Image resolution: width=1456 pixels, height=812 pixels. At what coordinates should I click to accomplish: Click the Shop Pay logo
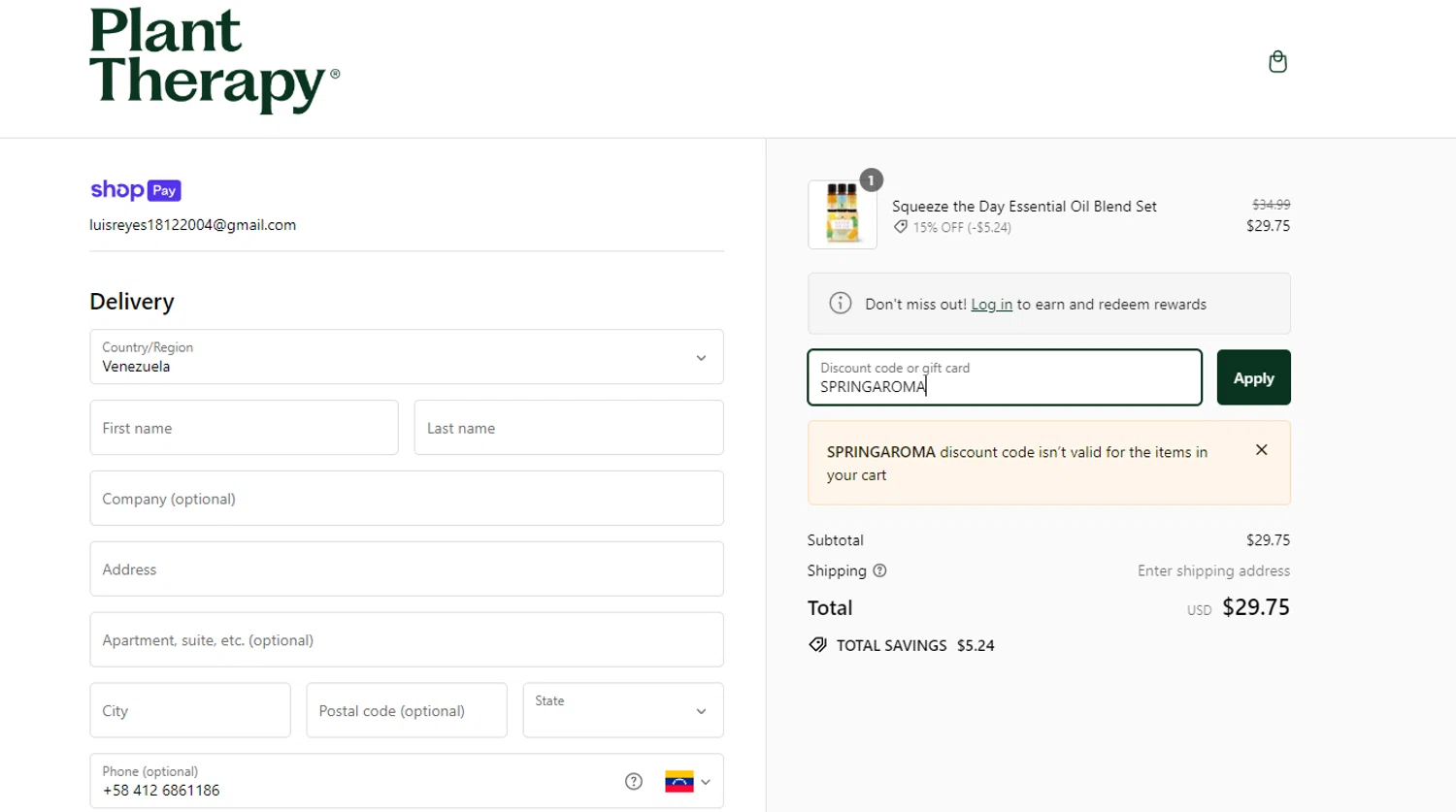pos(136,190)
